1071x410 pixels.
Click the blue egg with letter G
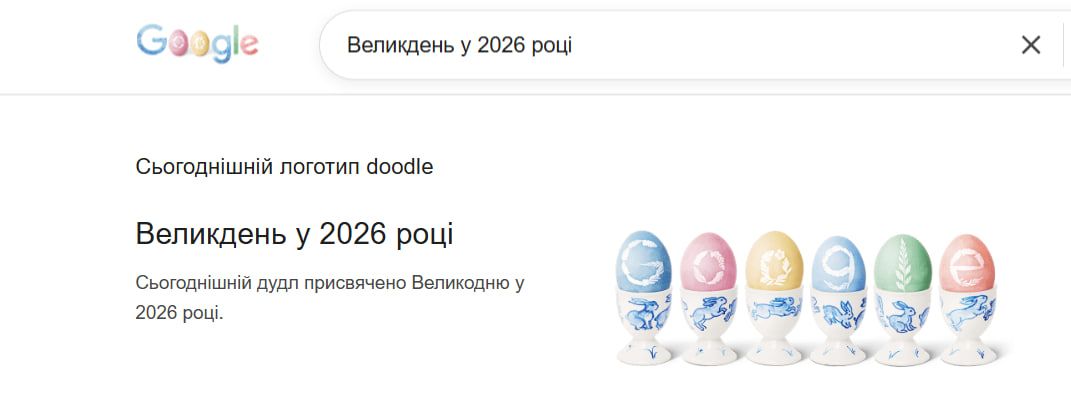642,261
